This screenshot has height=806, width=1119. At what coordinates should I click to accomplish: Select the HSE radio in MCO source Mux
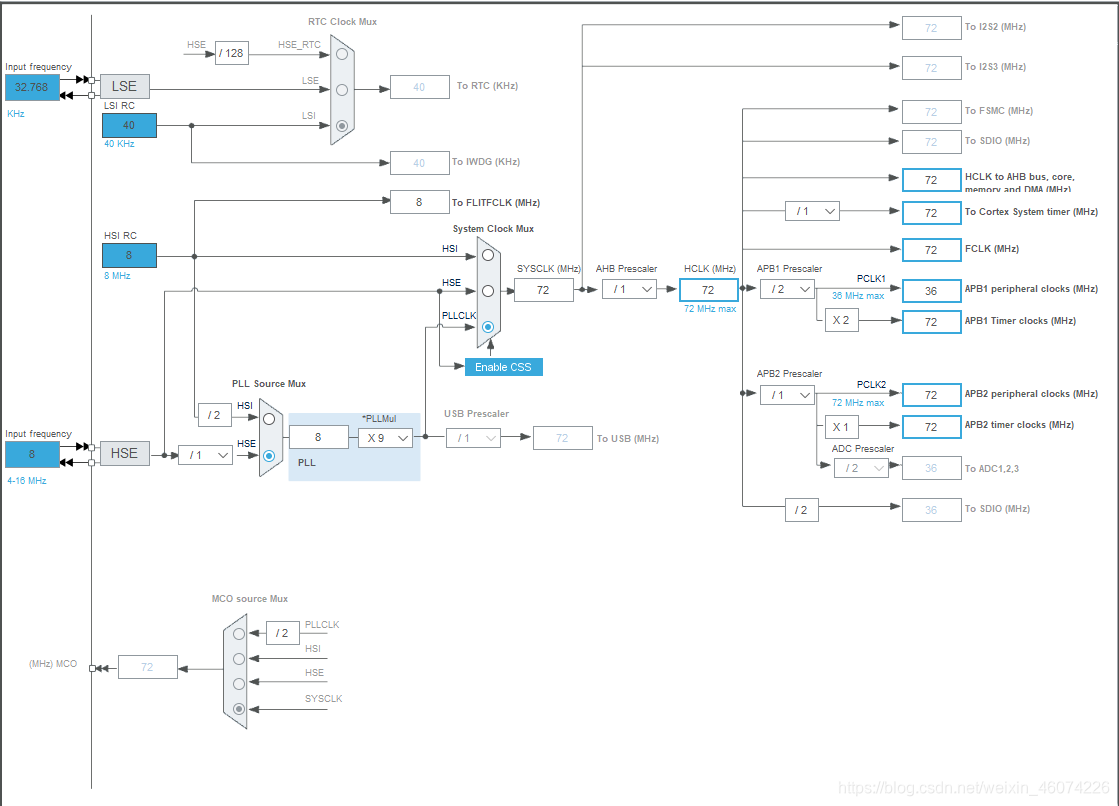pyautogui.click(x=237, y=683)
